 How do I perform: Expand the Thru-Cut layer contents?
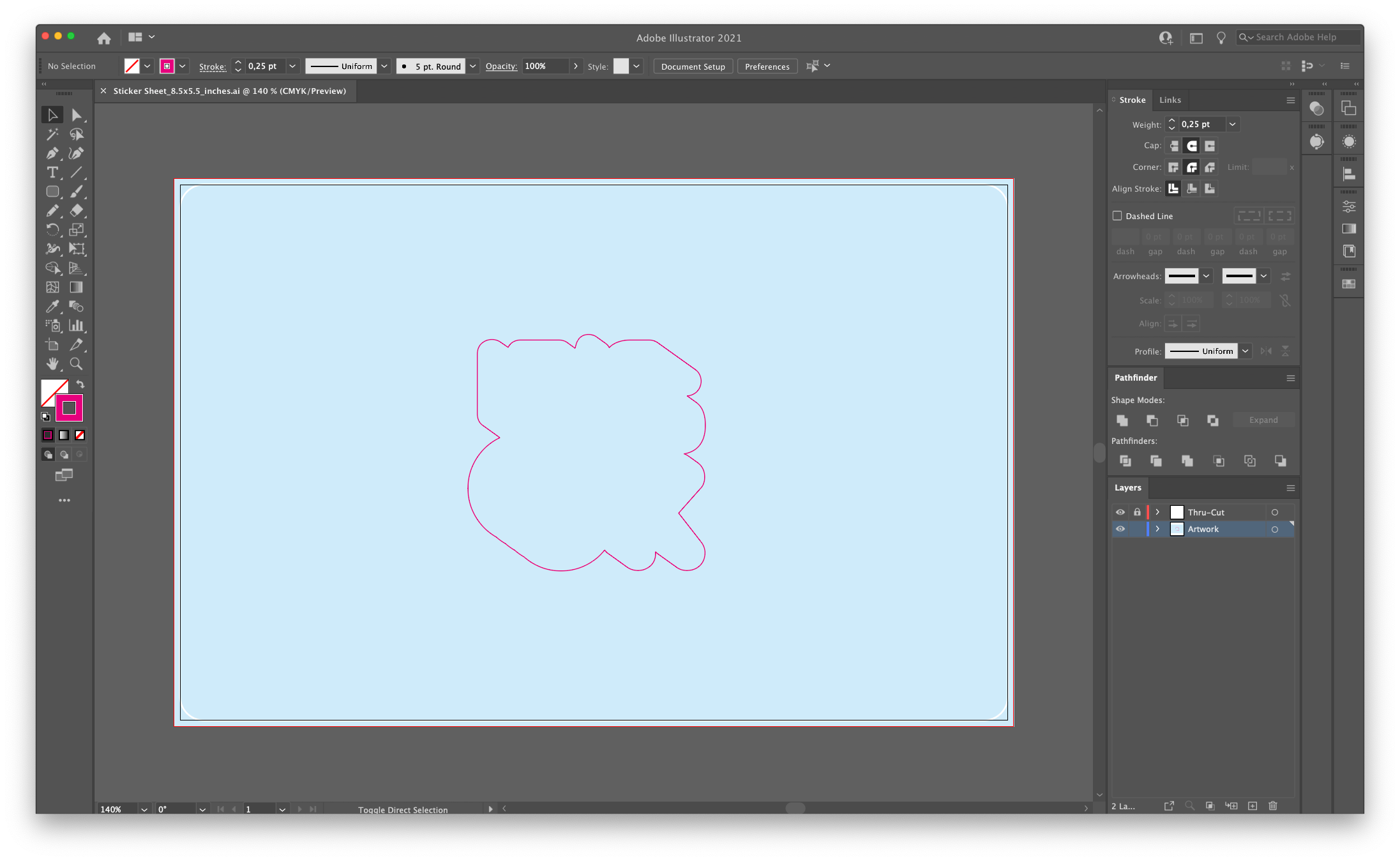tap(1157, 512)
